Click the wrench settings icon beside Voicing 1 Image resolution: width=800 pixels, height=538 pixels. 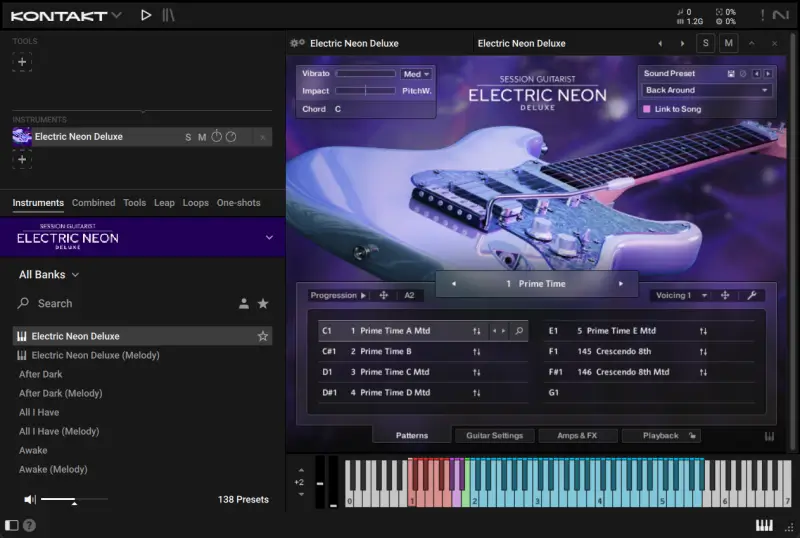[x=752, y=295]
